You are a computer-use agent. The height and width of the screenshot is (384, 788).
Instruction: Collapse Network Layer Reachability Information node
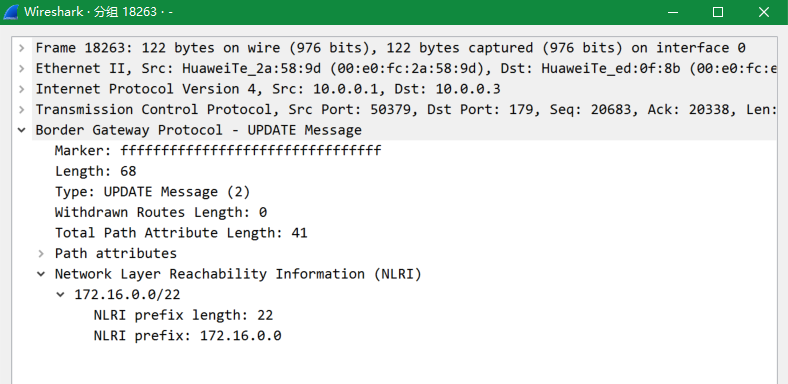(x=41, y=274)
